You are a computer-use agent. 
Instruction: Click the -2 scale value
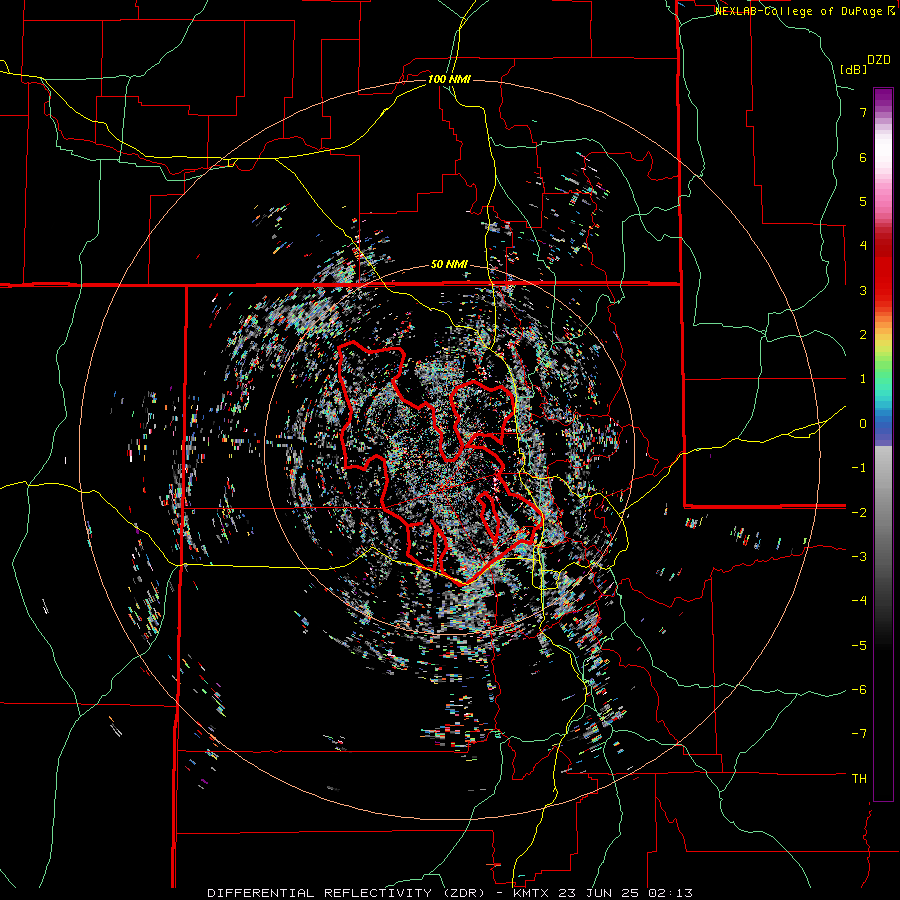point(859,511)
